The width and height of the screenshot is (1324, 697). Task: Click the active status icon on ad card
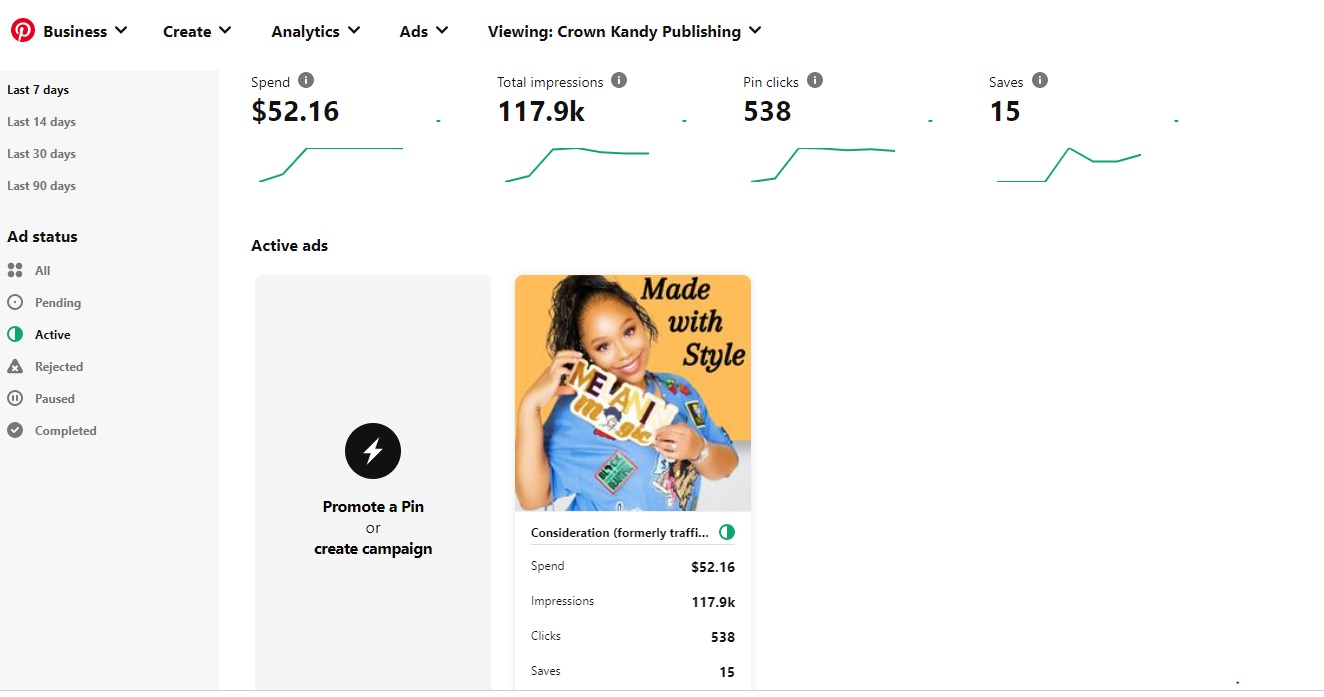(727, 532)
